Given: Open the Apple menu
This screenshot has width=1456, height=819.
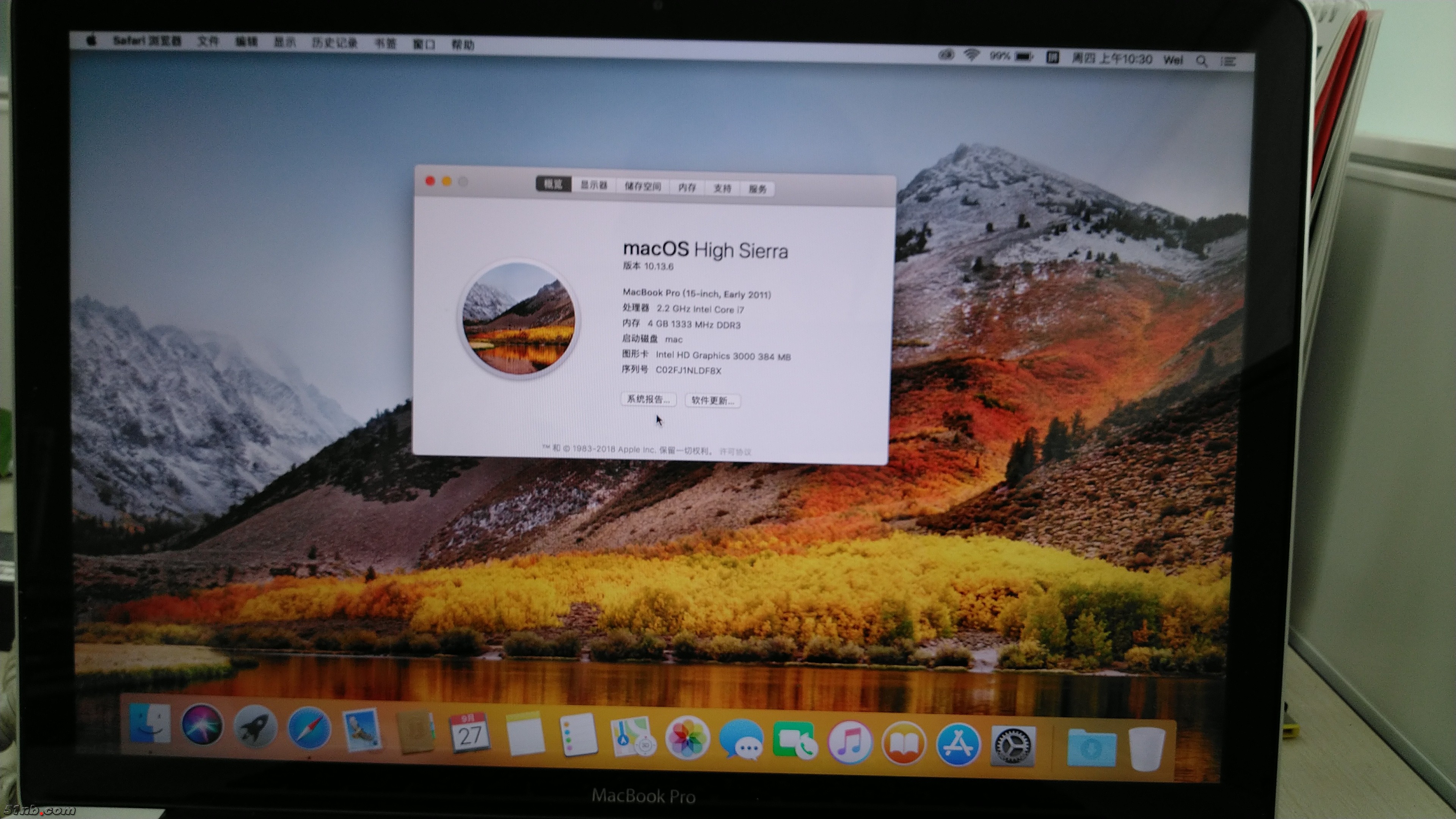Looking at the screenshot, I should pyautogui.click(x=91, y=40).
